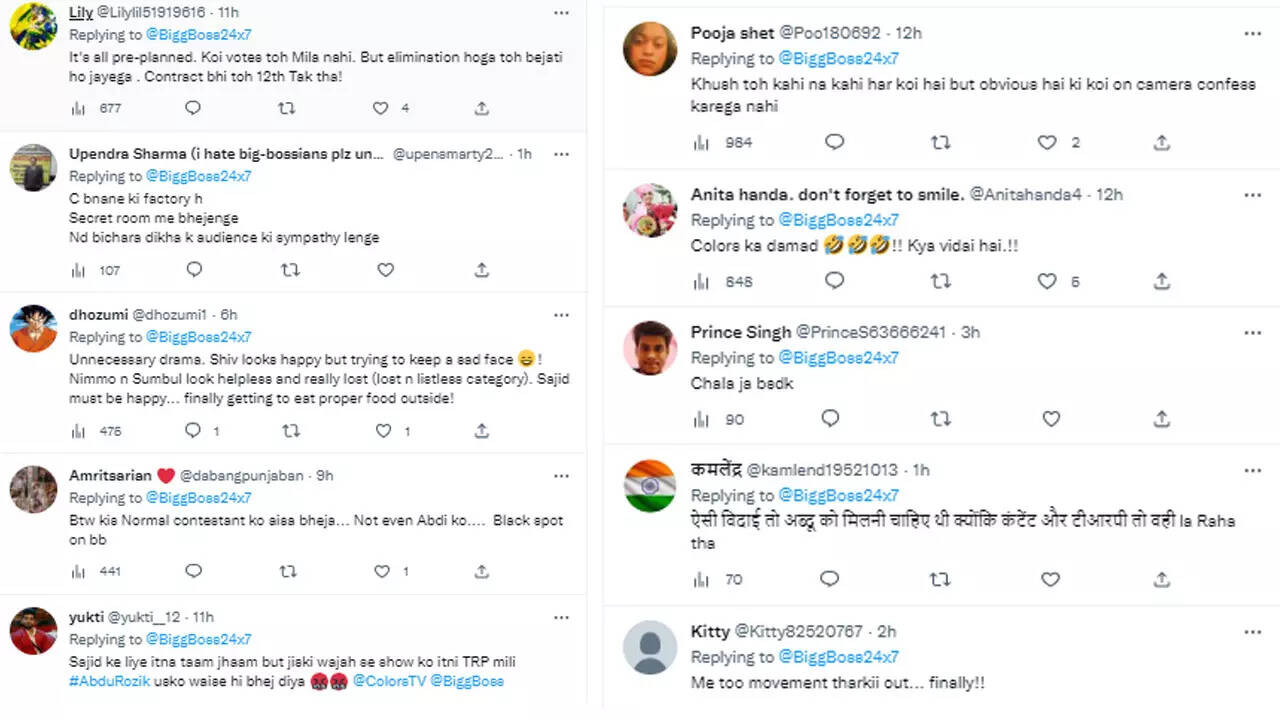Open more options on Pooja shet's tweet
Screen dimensions: 1280x720
(x=1252, y=33)
